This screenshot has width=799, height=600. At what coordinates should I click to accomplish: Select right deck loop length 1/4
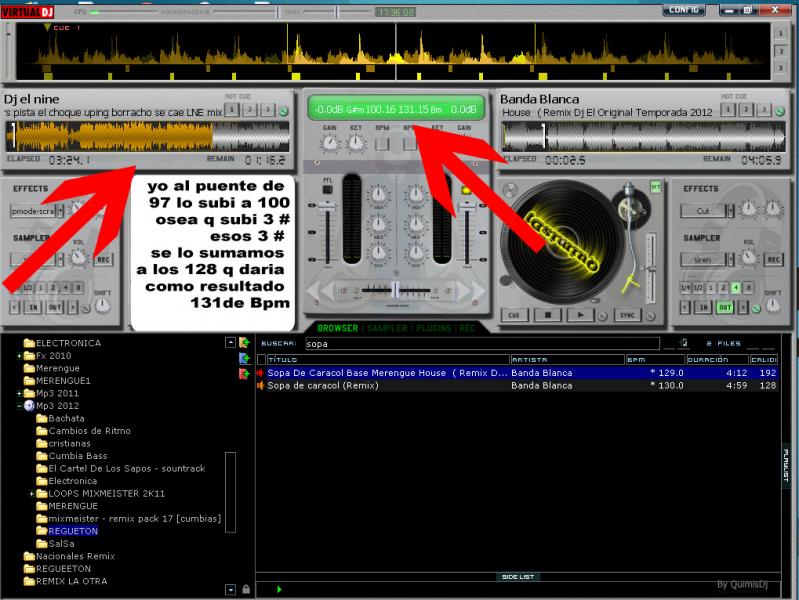(x=685, y=288)
